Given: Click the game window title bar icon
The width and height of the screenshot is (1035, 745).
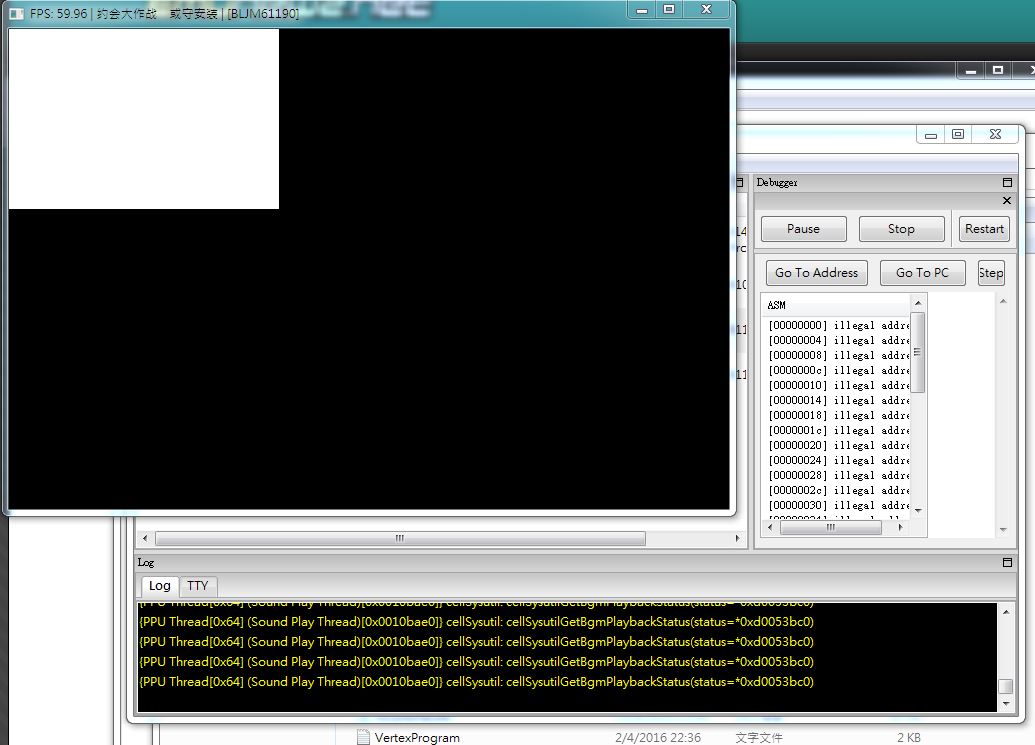Looking at the screenshot, I should [17, 14].
